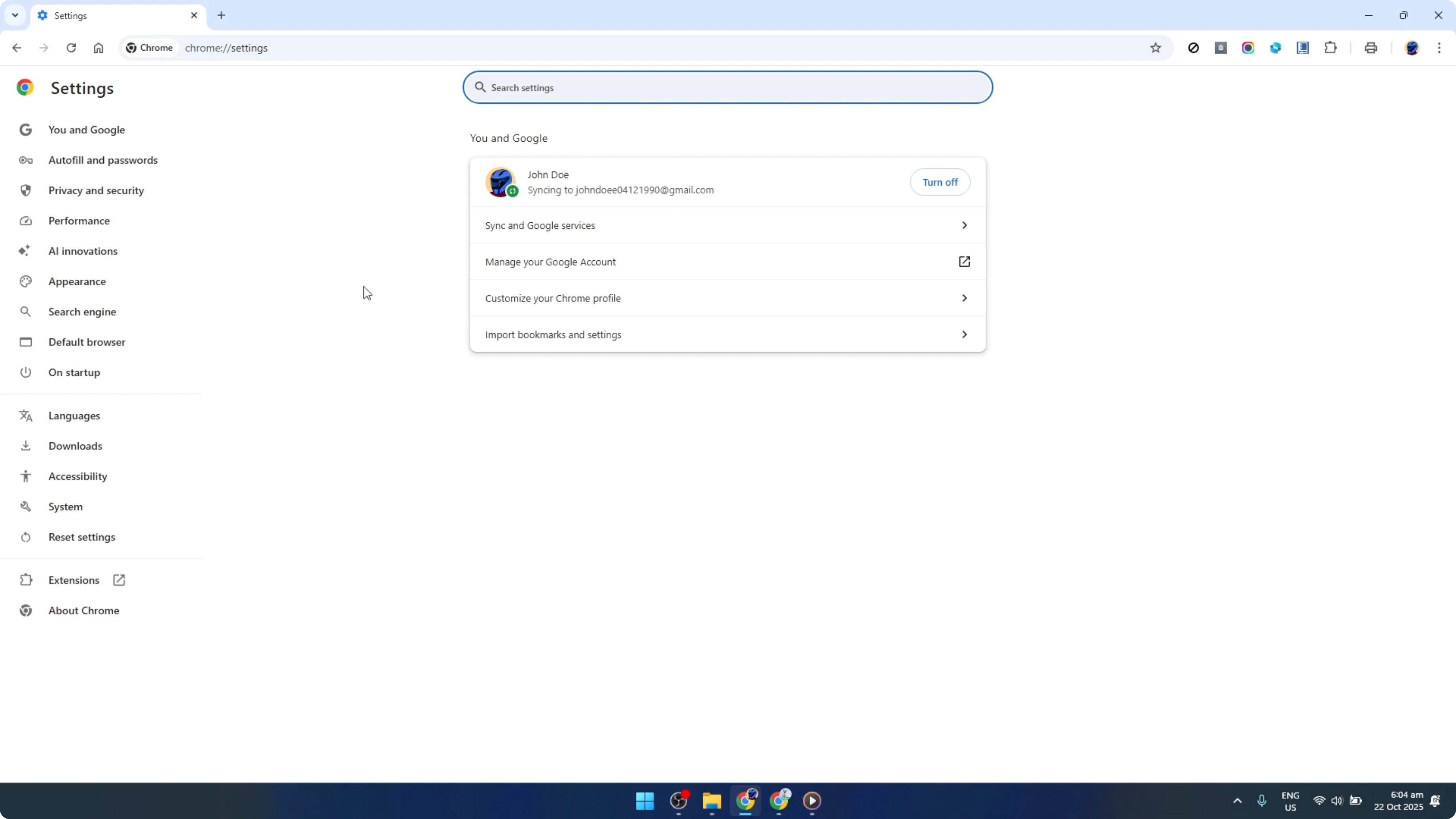Viewport: 1456px width, 819px height.
Task: Click the Turn off sync button
Action: click(940, 182)
